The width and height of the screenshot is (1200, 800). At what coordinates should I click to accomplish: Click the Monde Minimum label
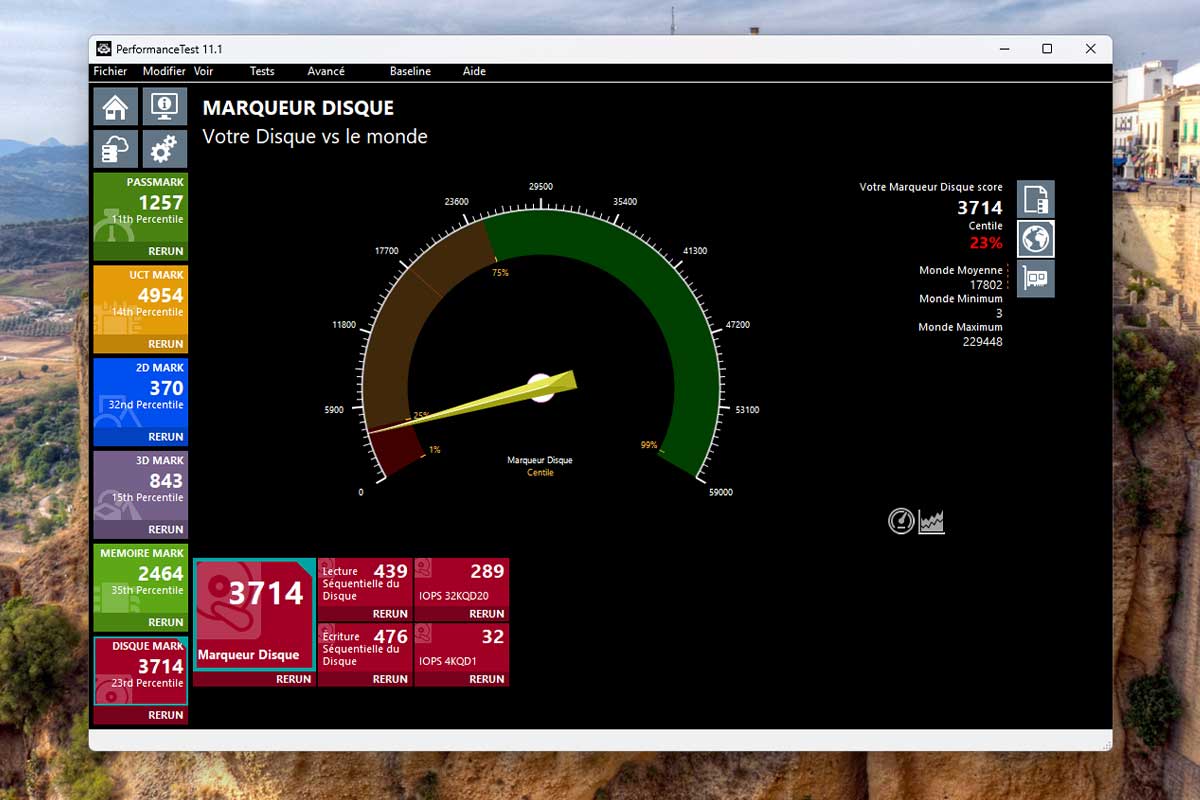click(x=961, y=299)
